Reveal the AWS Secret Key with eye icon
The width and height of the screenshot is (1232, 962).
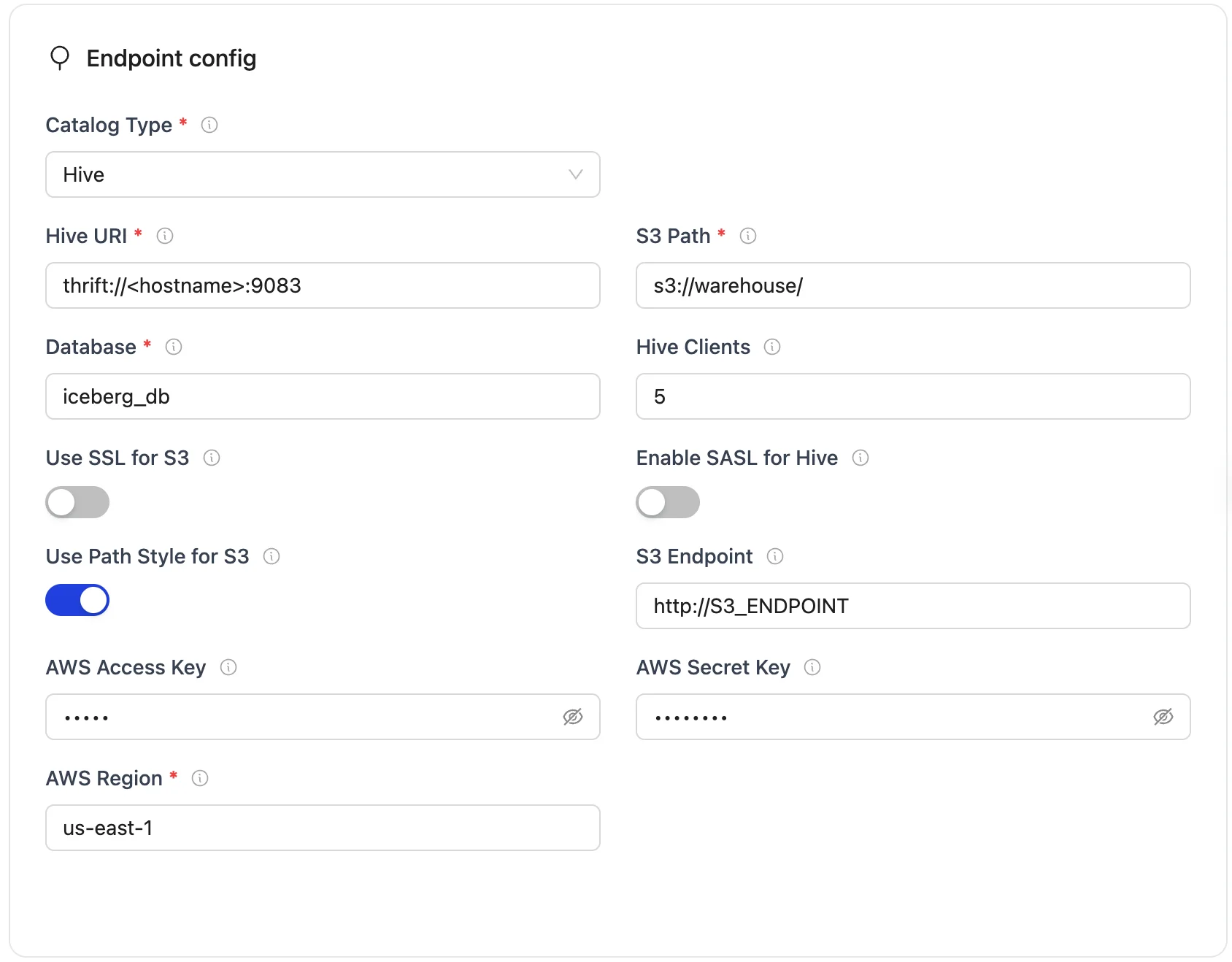click(x=1163, y=717)
